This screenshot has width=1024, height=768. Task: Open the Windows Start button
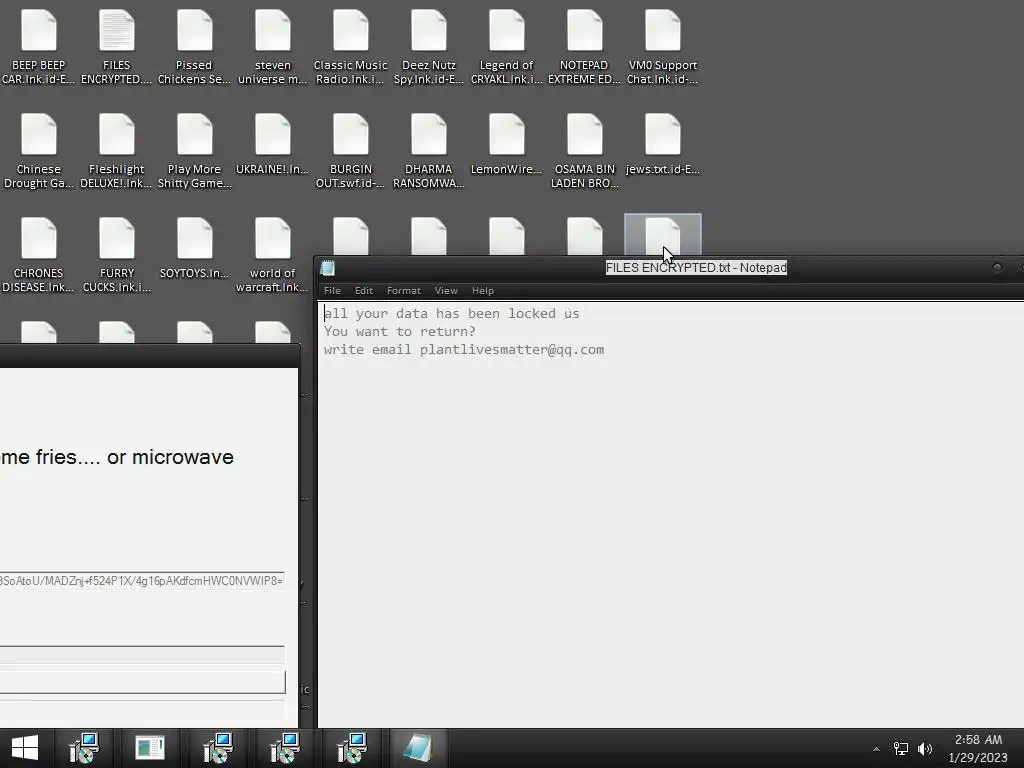coord(25,748)
